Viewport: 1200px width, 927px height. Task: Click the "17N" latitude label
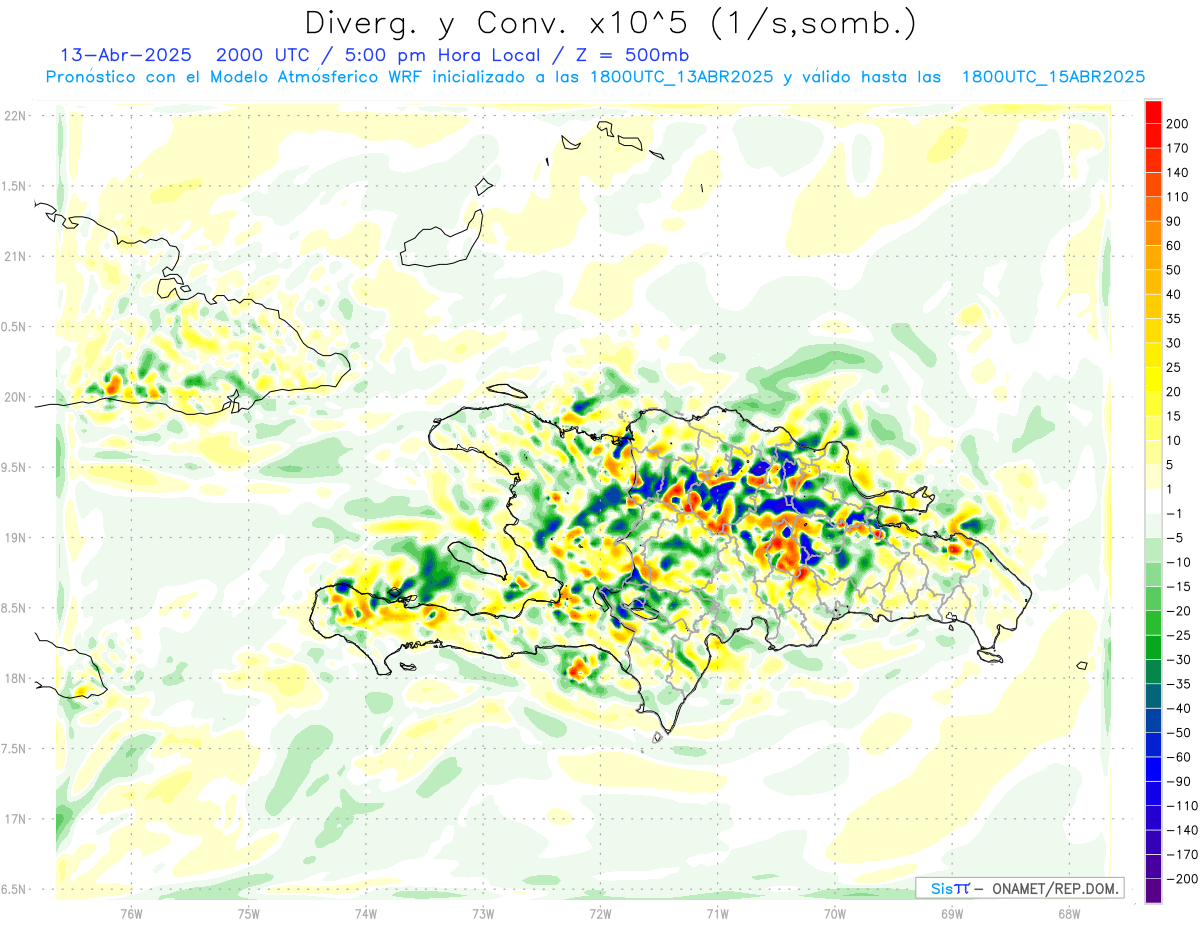pos(14,819)
